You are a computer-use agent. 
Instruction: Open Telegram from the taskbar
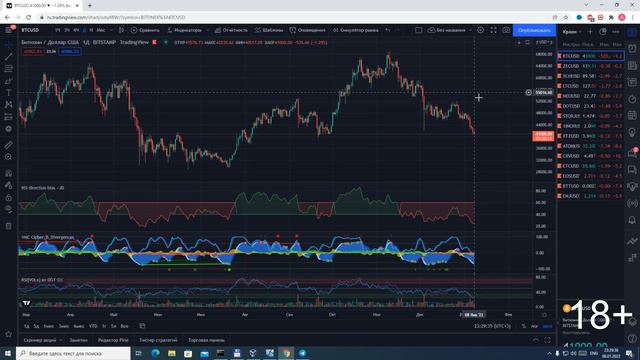click(302, 353)
